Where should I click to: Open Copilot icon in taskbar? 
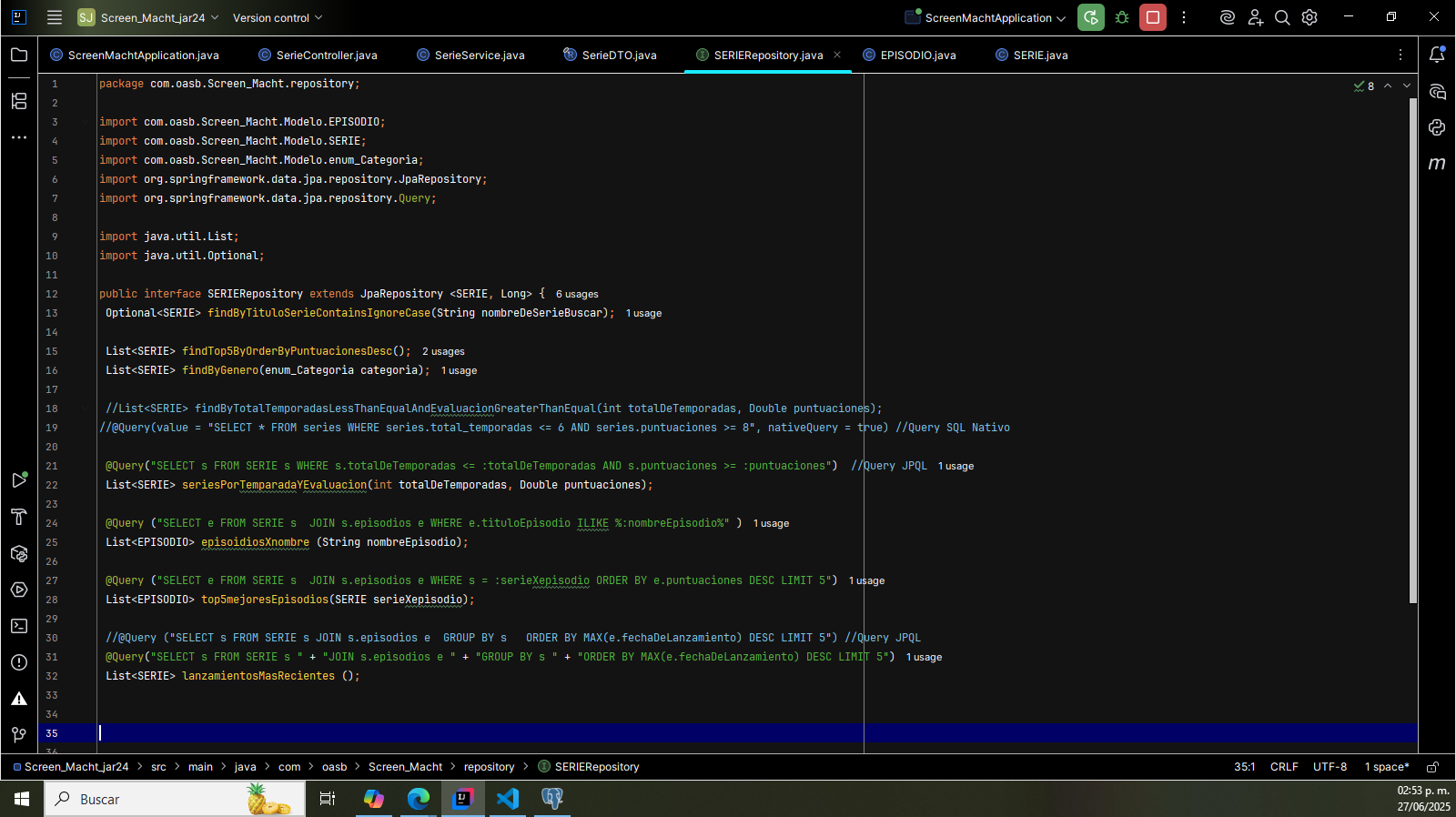[x=374, y=799]
